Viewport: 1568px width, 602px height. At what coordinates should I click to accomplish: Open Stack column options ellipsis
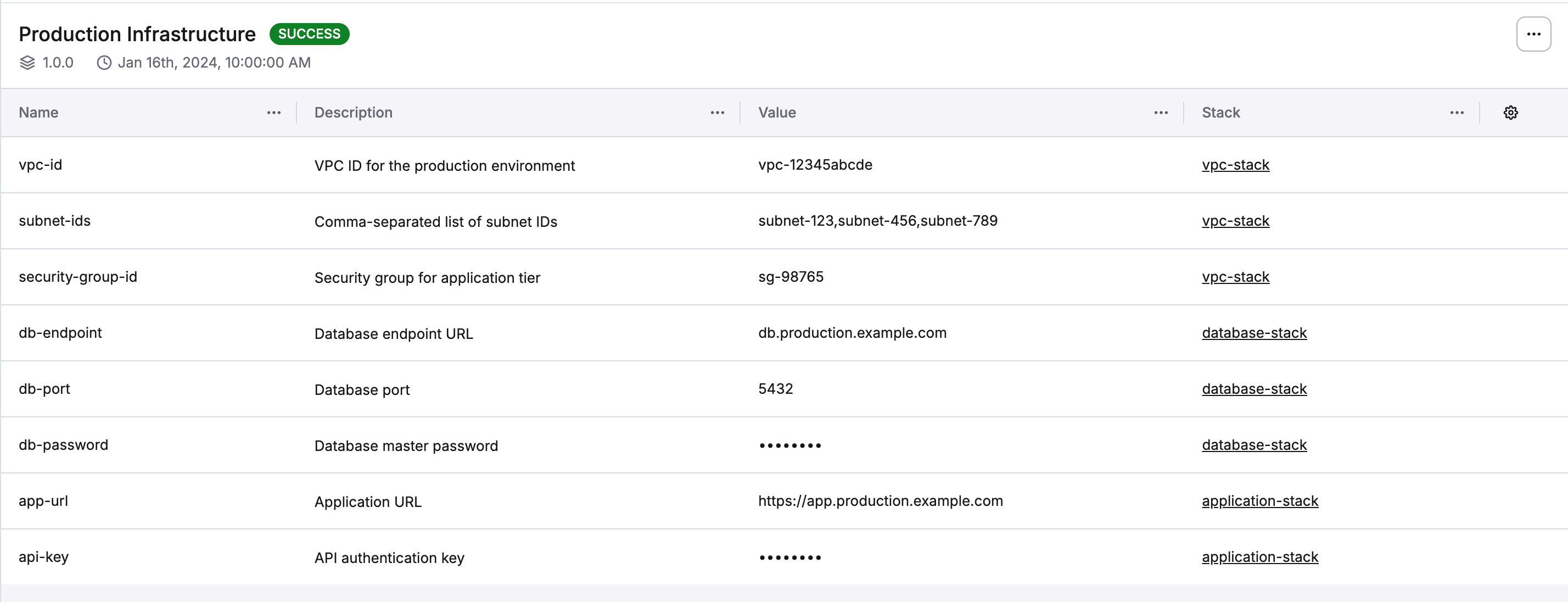tap(1457, 113)
